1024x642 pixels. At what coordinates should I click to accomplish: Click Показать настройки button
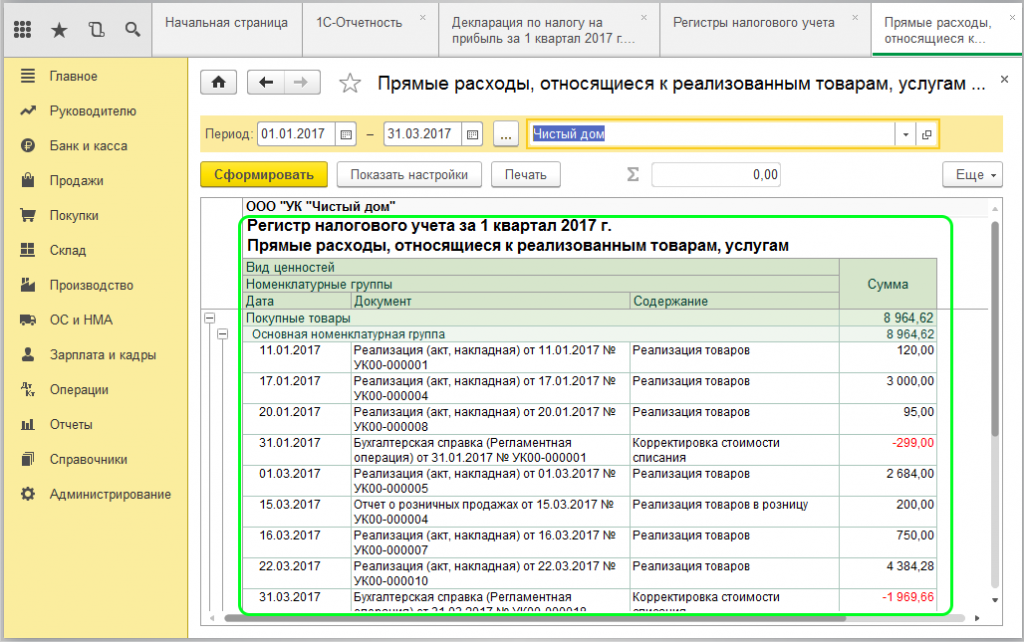[x=409, y=174]
